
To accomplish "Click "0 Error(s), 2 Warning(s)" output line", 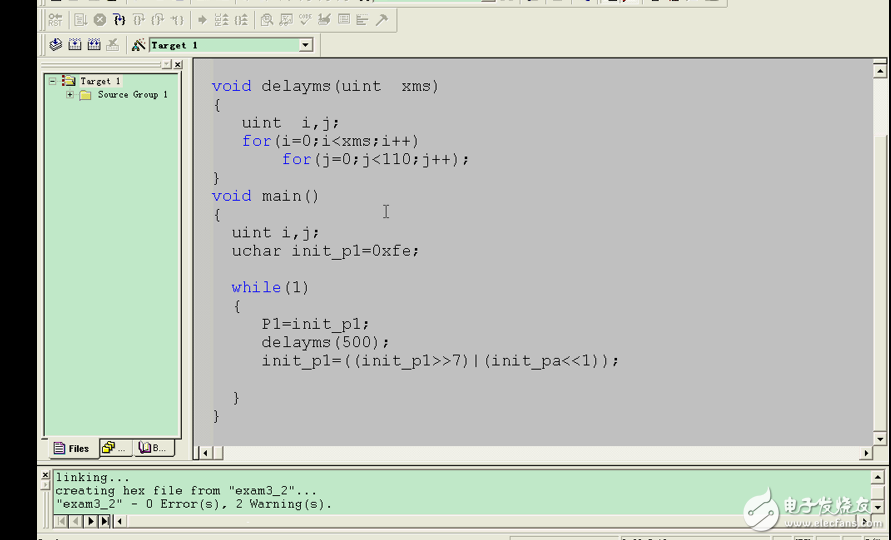I will pos(193,504).
